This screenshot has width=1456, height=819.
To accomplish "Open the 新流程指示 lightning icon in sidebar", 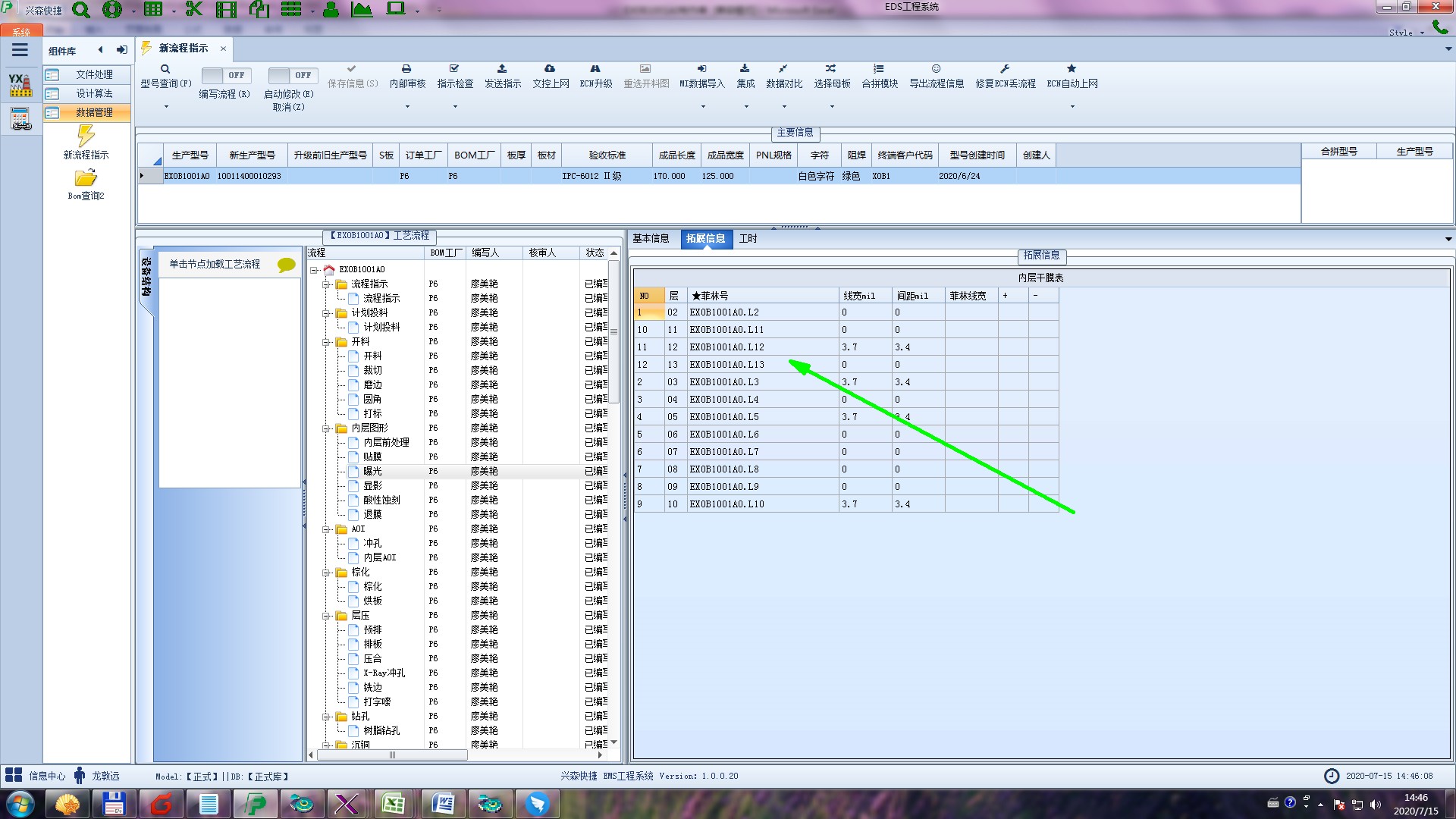I will coord(86,136).
